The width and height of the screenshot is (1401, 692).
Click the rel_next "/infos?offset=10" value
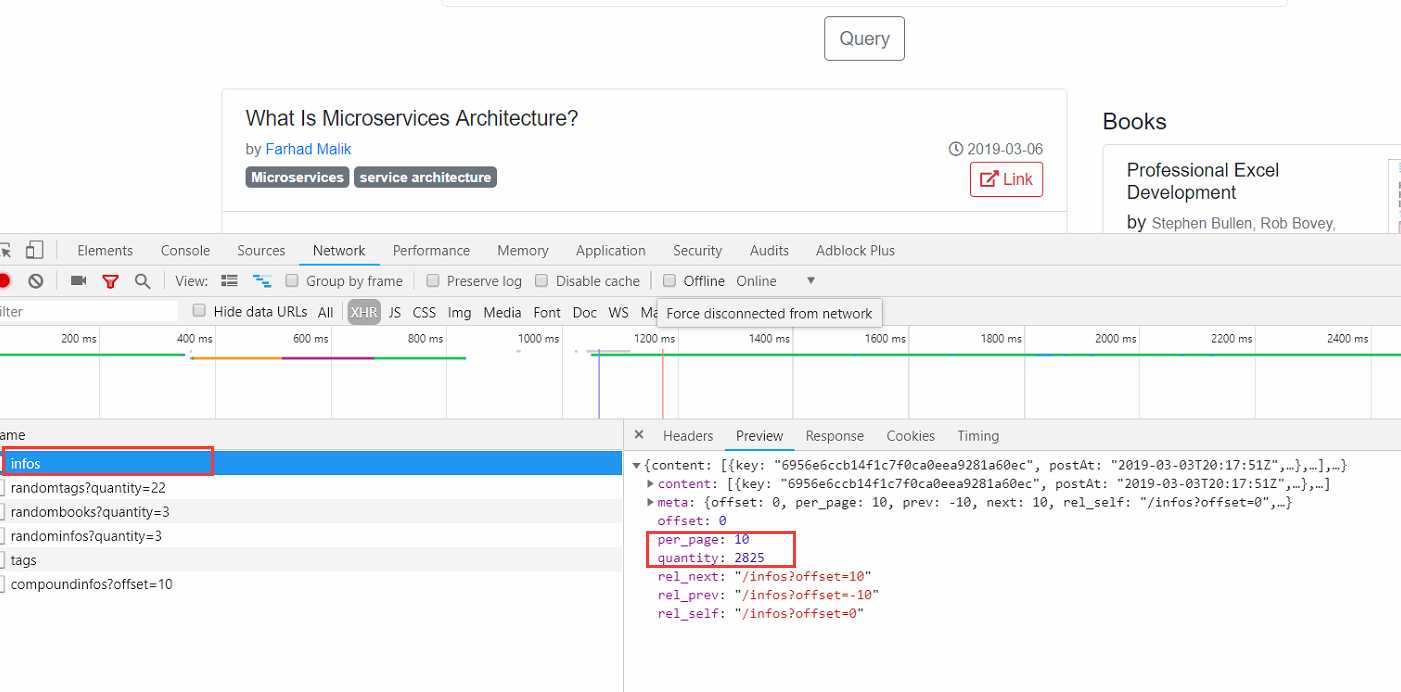803,576
